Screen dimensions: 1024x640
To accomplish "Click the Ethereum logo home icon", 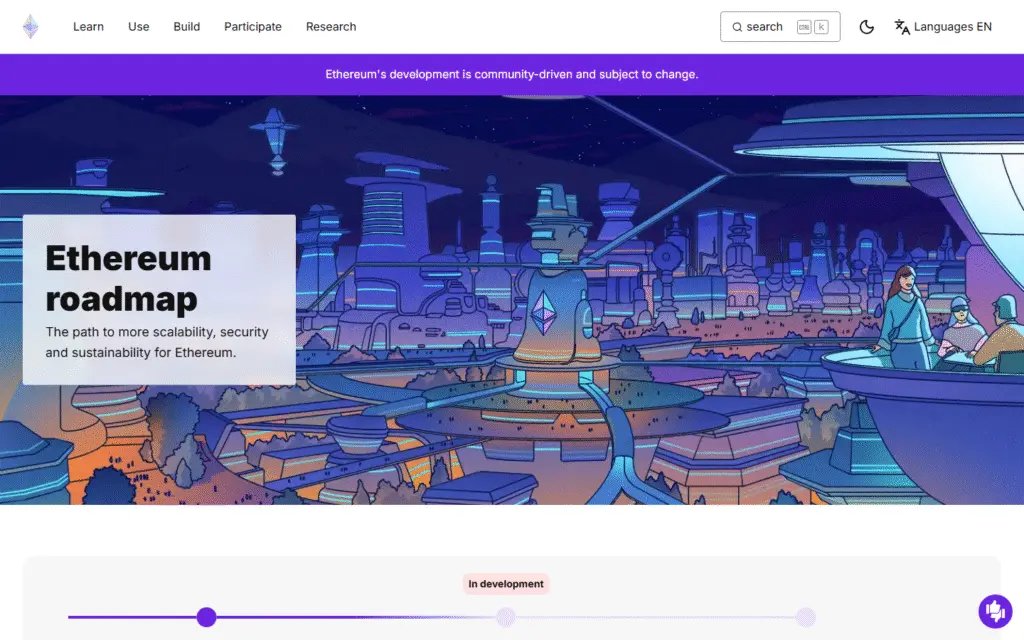I will pyautogui.click(x=31, y=27).
